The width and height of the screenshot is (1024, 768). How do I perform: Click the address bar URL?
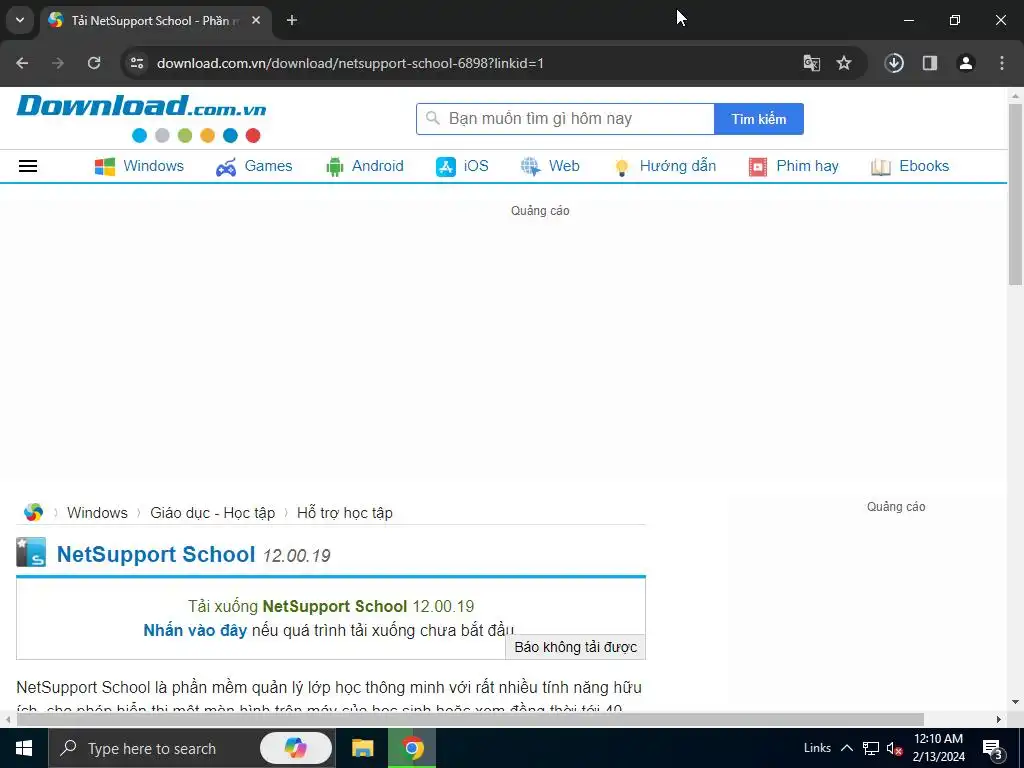pos(350,63)
